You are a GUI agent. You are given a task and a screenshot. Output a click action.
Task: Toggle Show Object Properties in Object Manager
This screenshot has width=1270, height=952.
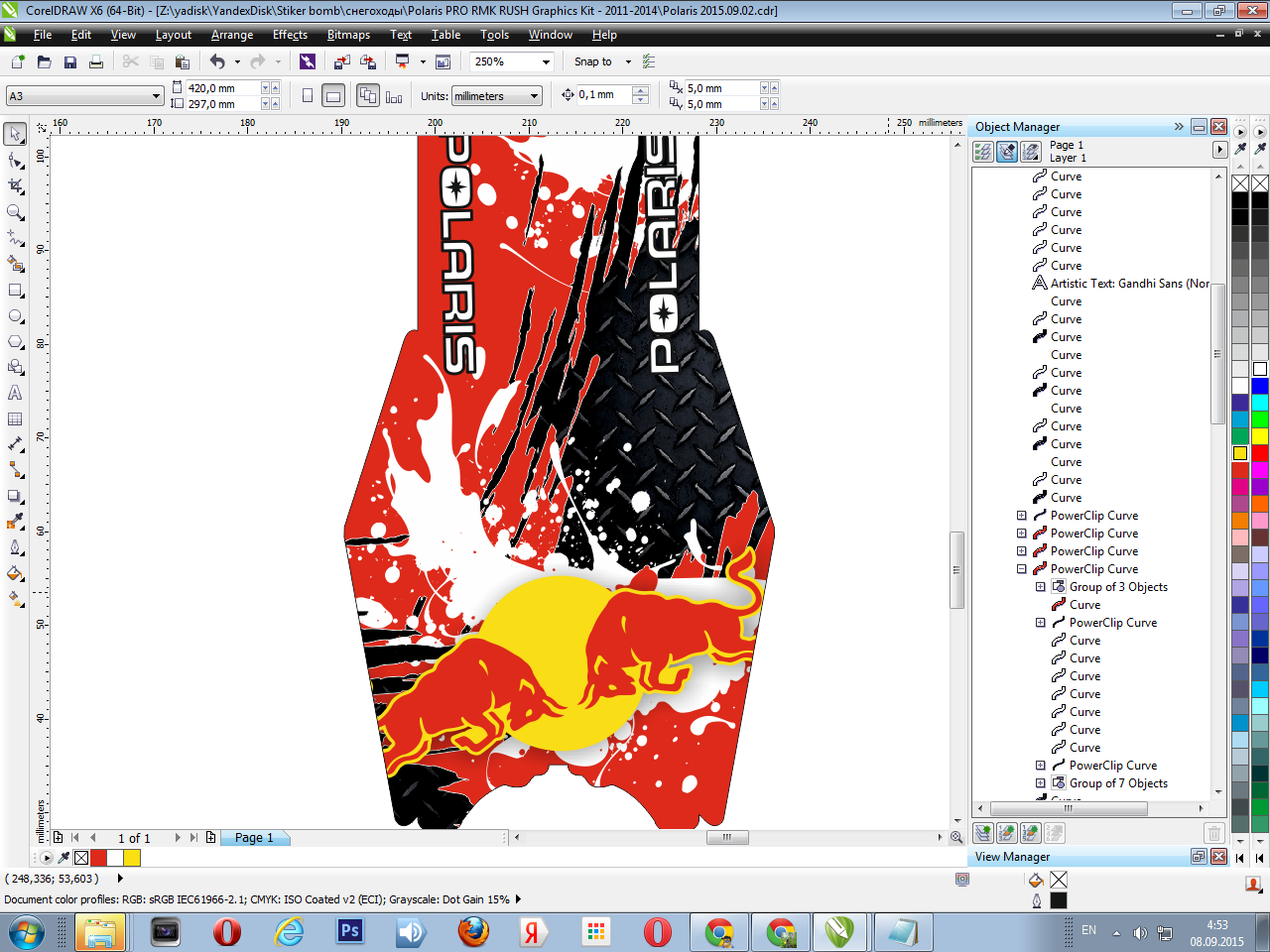point(983,151)
